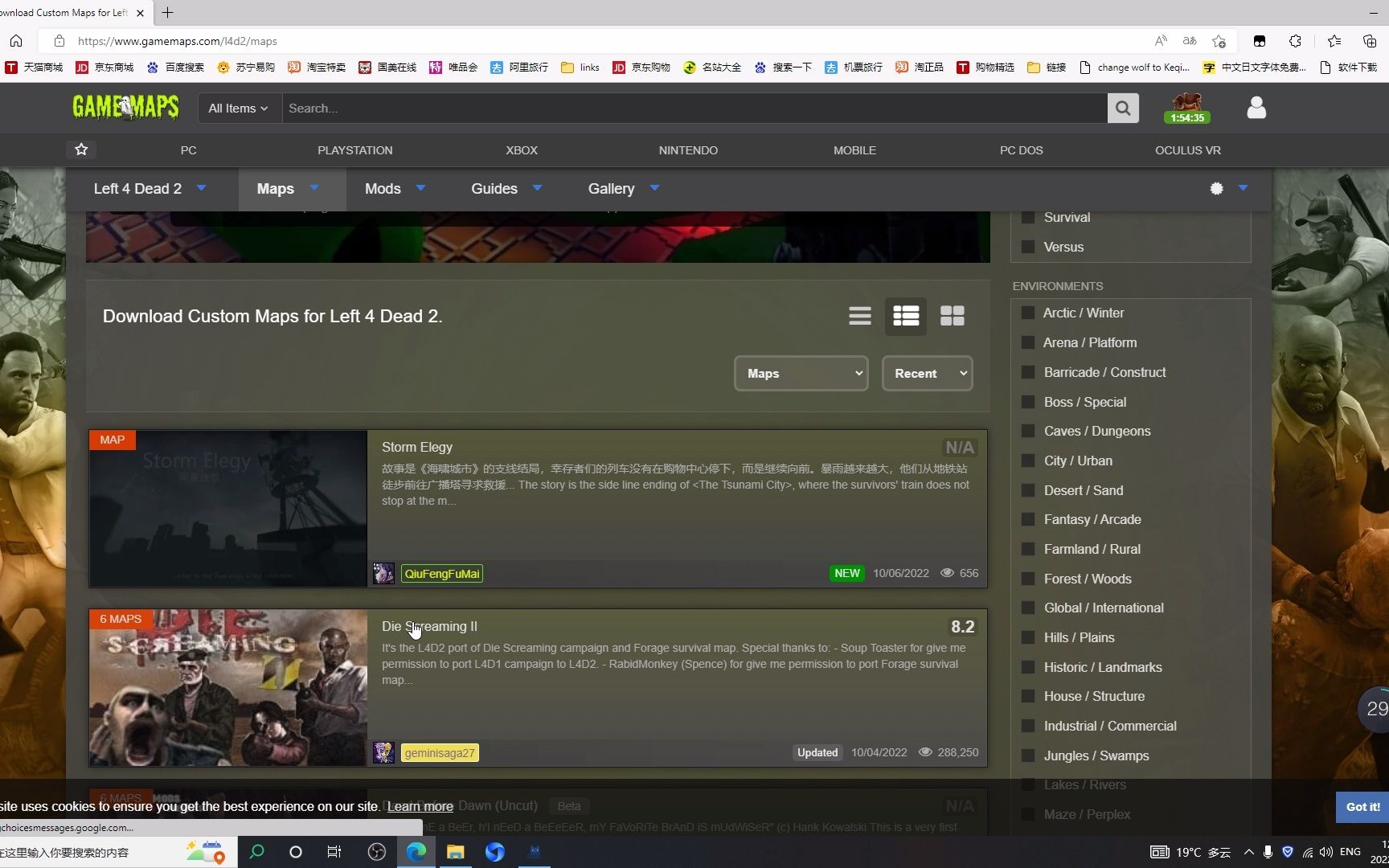The height and width of the screenshot is (868, 1389).
Task: Select the OCULUS VR platform tab
Action: [1187, 150]
